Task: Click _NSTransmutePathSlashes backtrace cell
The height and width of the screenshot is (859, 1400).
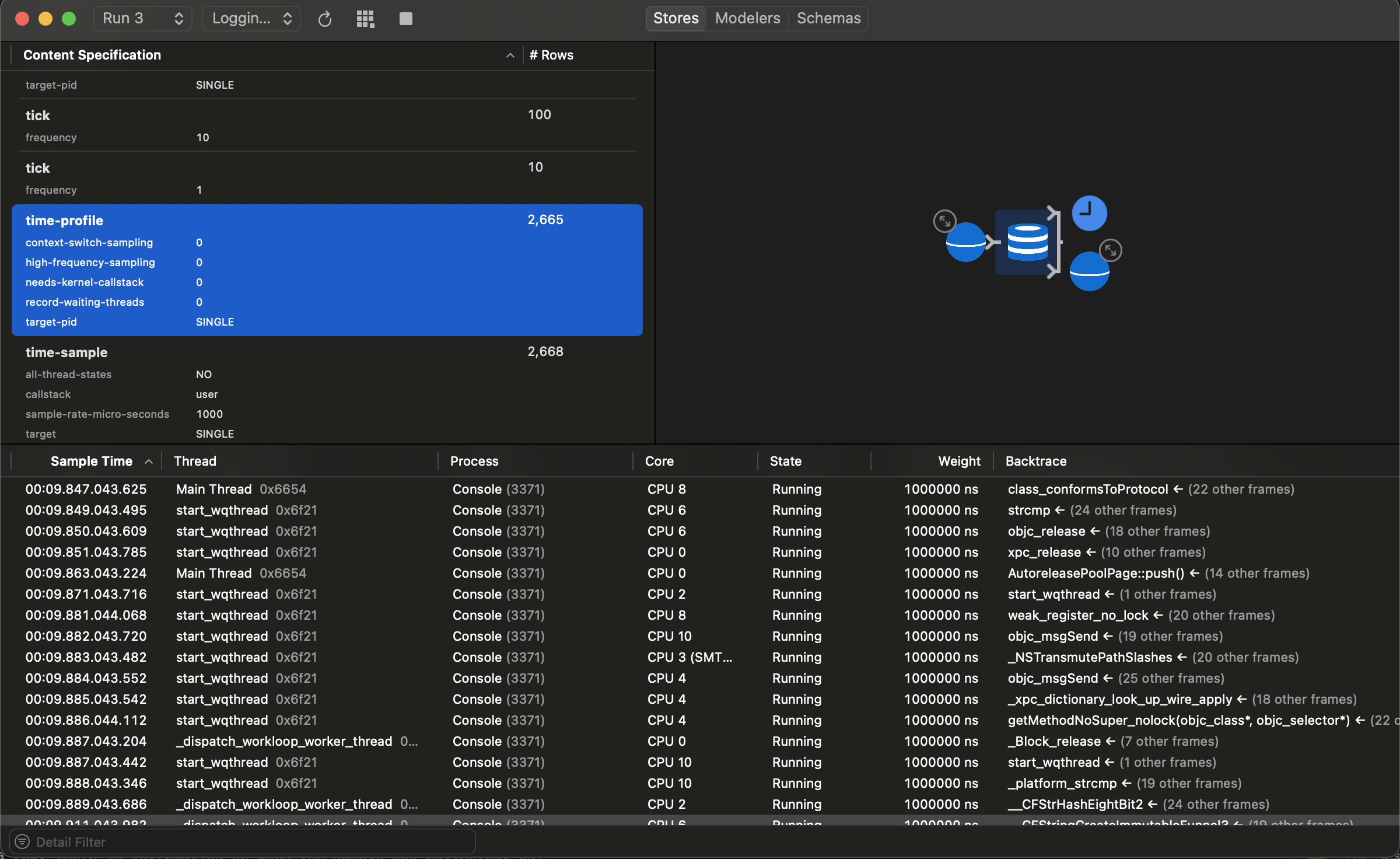Action: tap(1153, 657)
